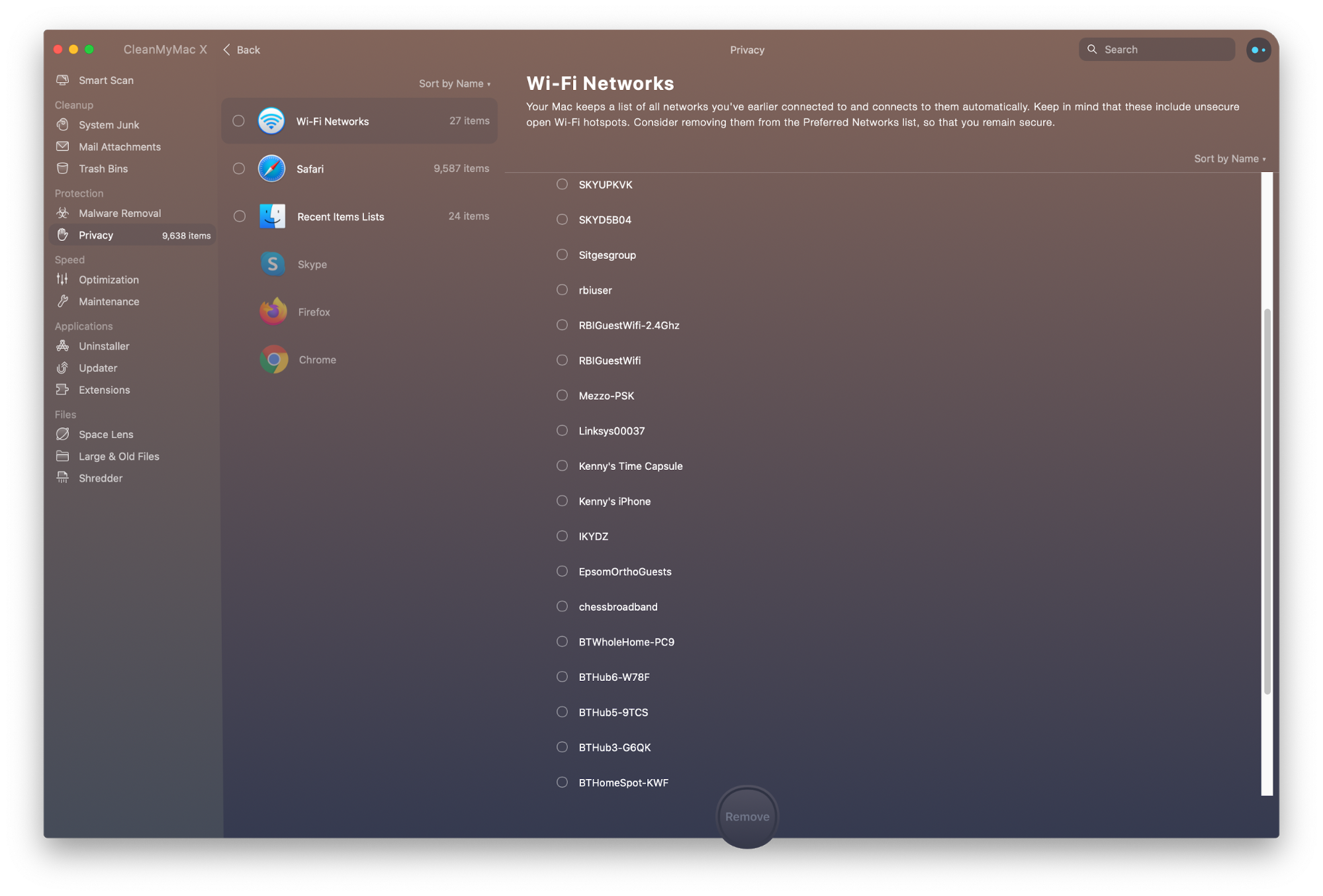1323x896 pixels.
Task: Click the Mail Attachments envelope icon
Action: tap(63, 146)
